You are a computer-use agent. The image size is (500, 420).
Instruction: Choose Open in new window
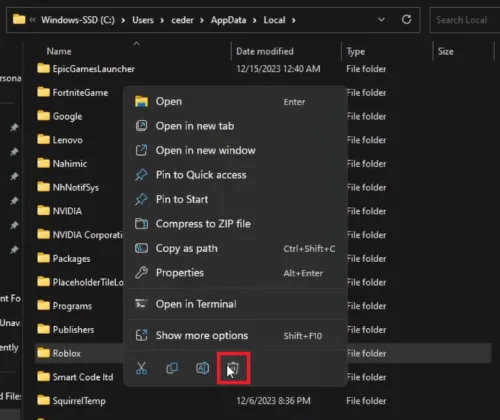pos(235,150)
